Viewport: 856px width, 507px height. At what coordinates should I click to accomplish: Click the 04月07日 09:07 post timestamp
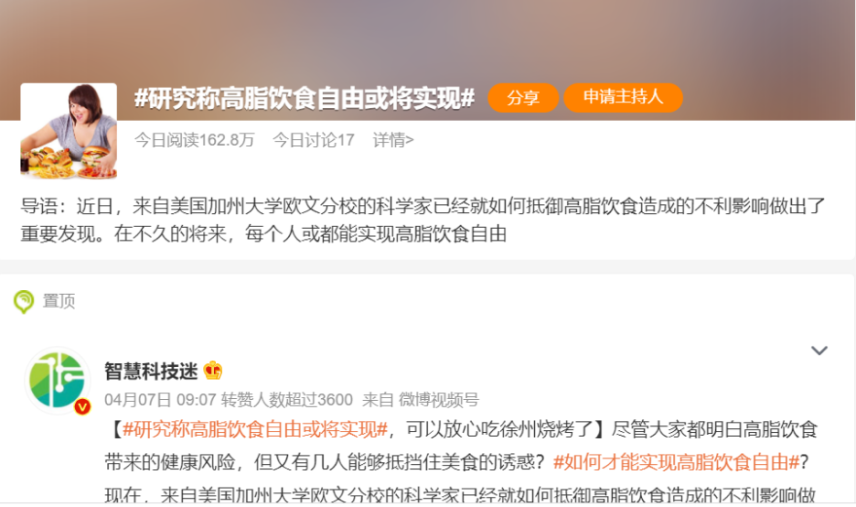(x=160, y=399)
